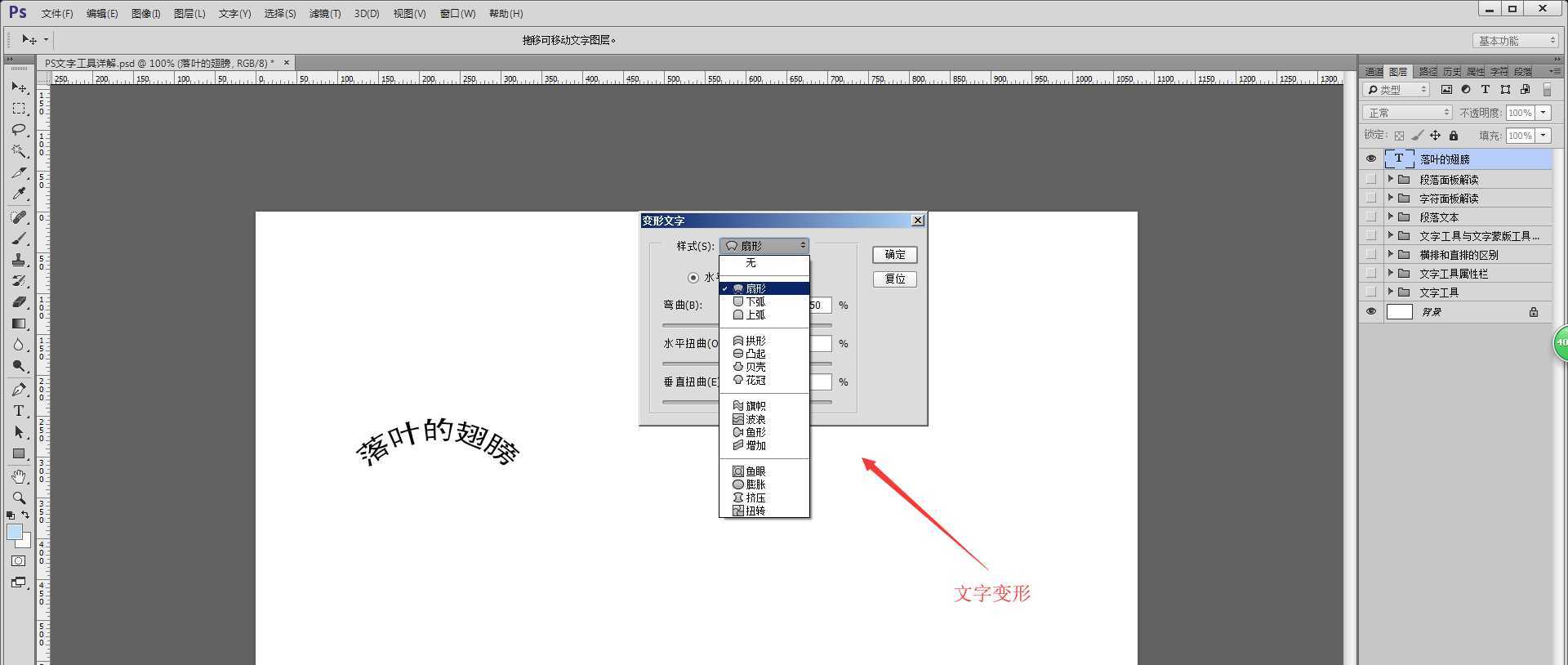This screenshot has height=665, width=1568.
Task: Select the Rectangular Marquee tool
Action: 19,108
